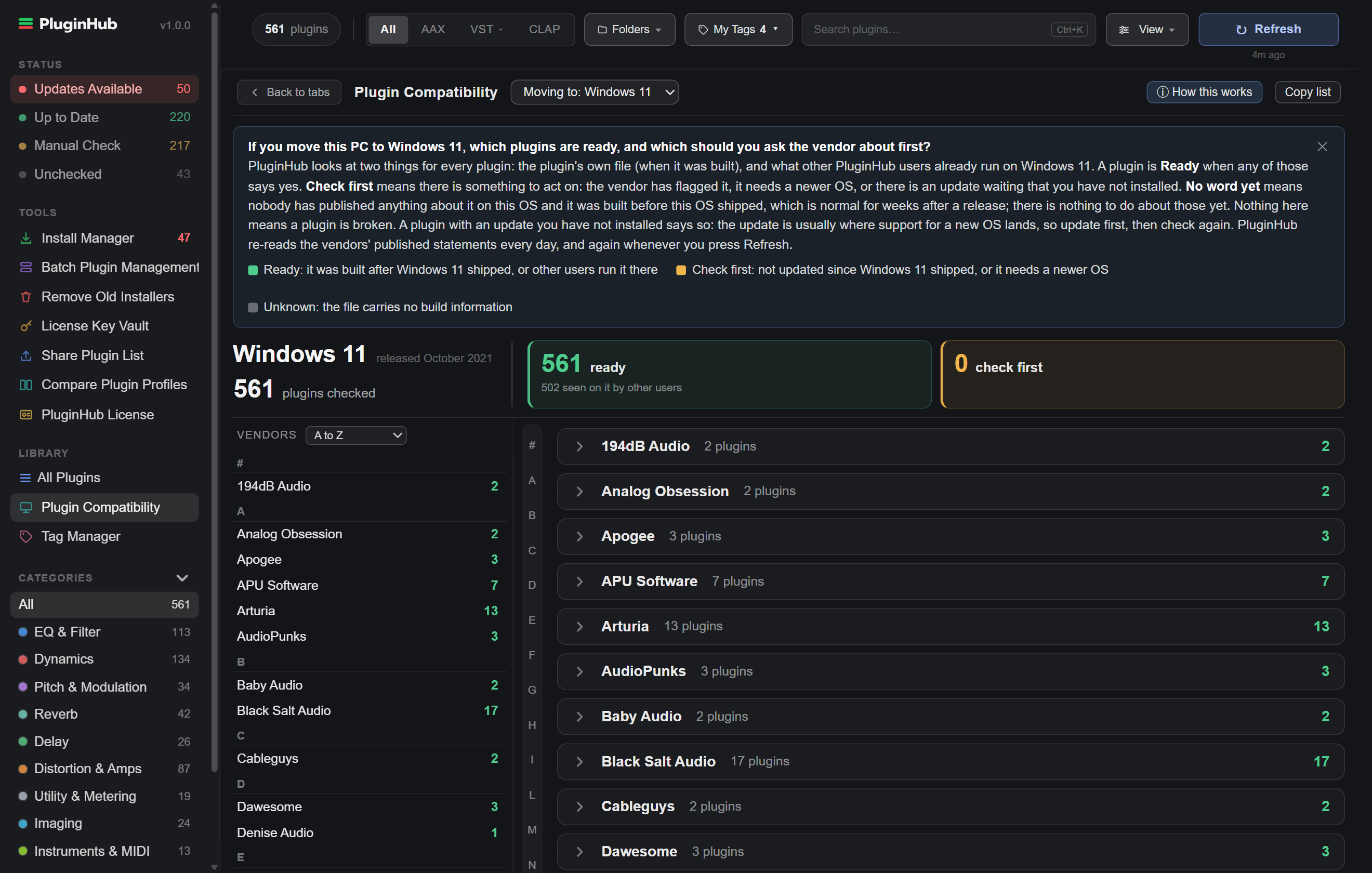The image size is (1372, 873).
Task: Click the 0 check first card
Action: [1142, 374]
